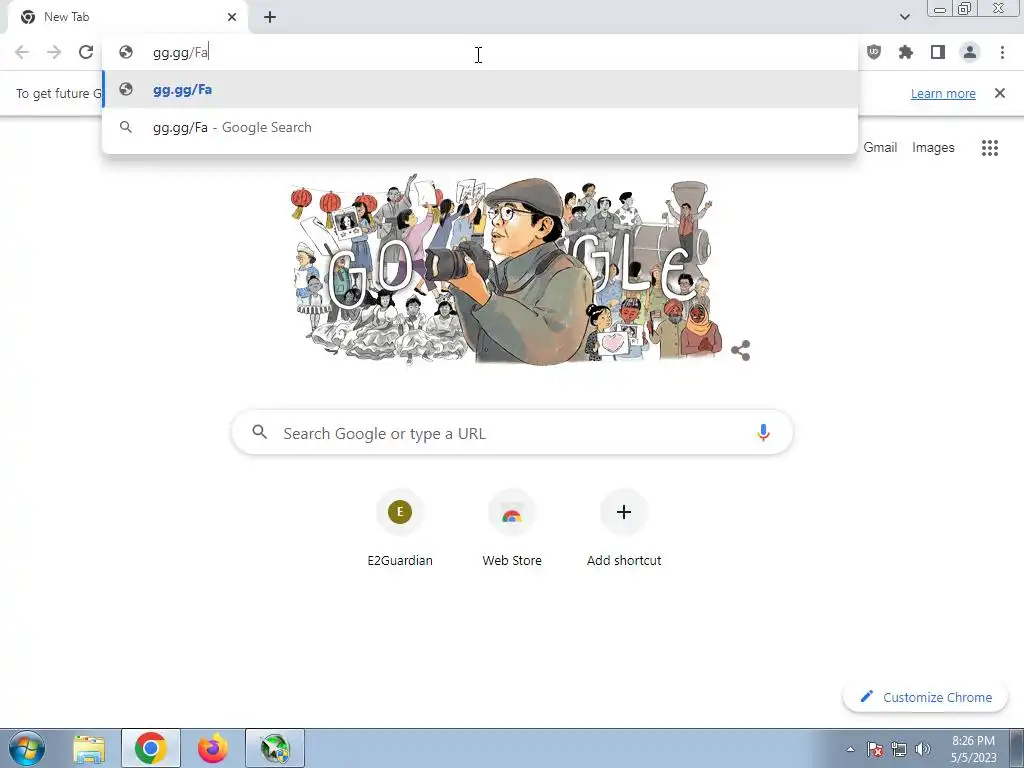The width and height of the screenshot is (1024, 768).
Task: Click the magnifier icon in search box
Action: pyautogui.click(x=260, y=432)
